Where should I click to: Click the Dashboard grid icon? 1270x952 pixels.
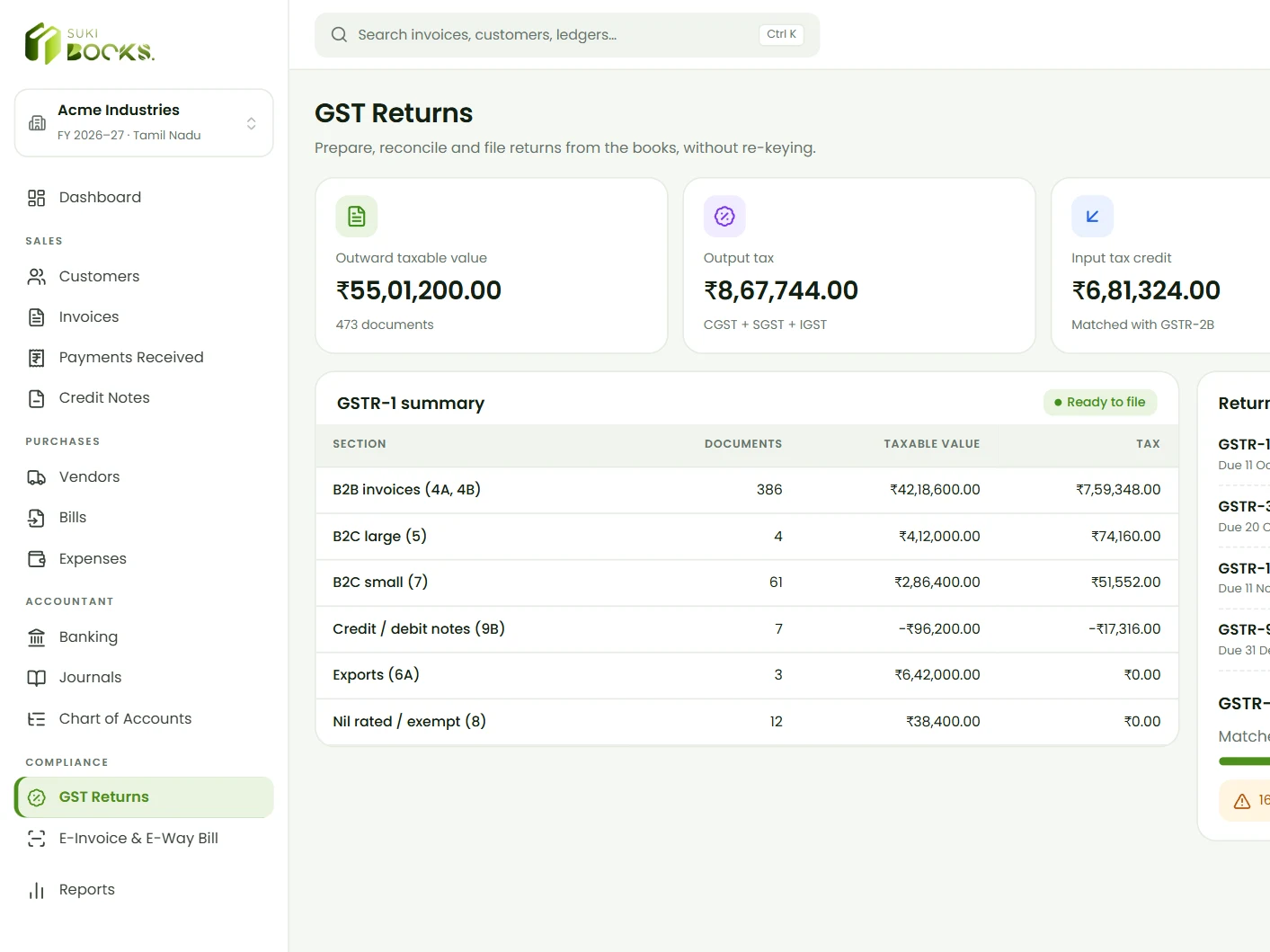pos(36,198)
